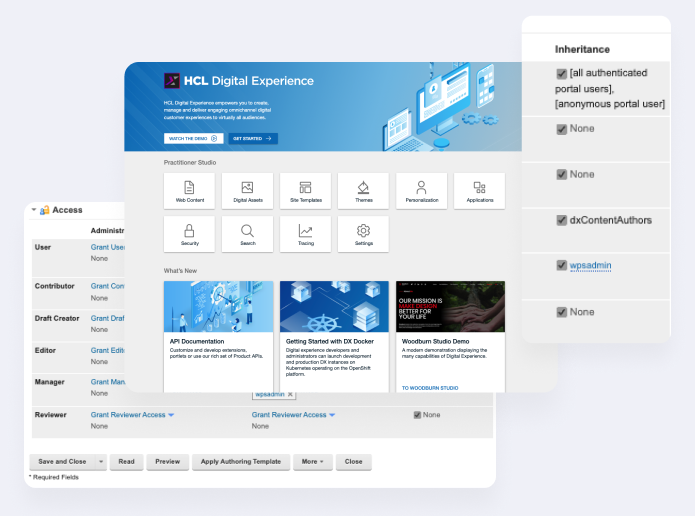Viewport: 695px width, 516px height.
Task: Click the Watch the Demo button
Action: (193, 138)
